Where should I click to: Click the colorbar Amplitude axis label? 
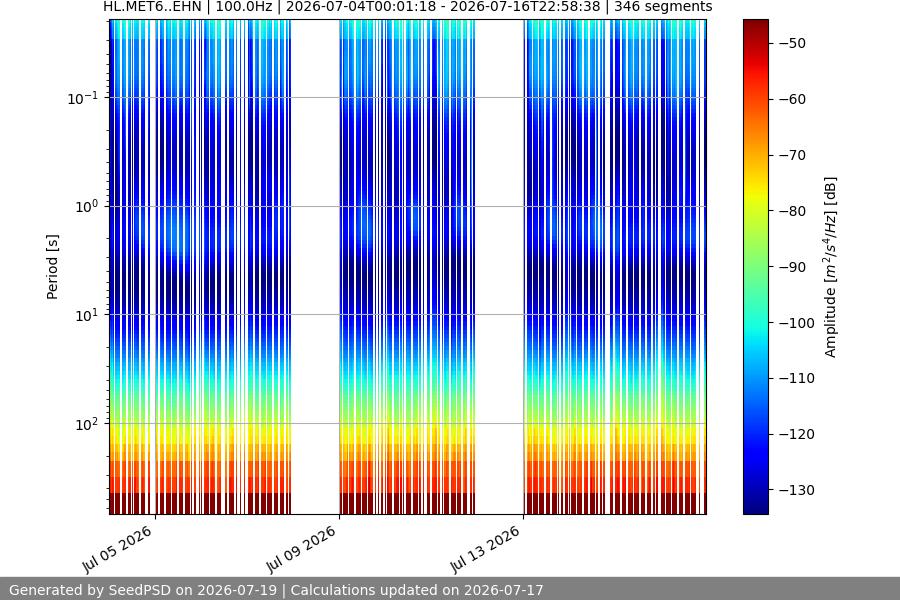point(830,267)
